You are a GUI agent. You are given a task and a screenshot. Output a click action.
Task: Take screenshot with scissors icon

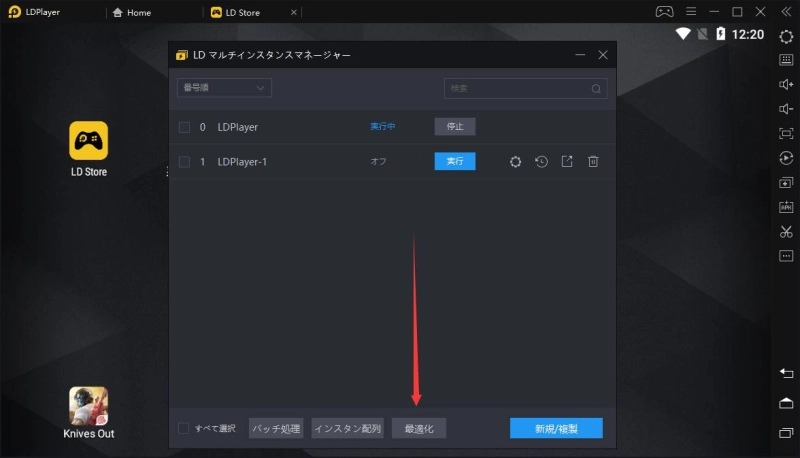click(x=786, y=232)
